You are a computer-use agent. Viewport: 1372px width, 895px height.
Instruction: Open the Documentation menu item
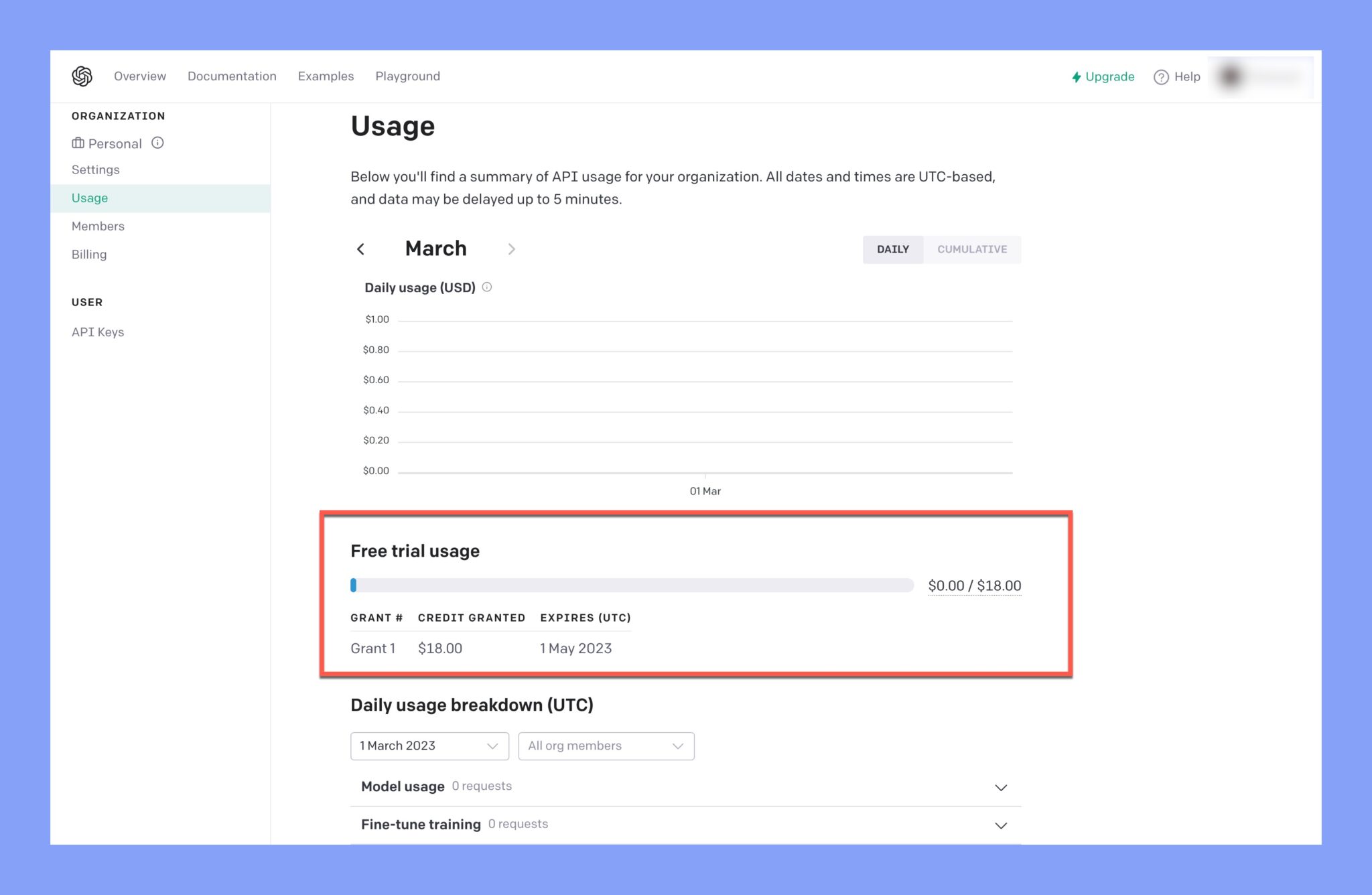pos(232,76)
